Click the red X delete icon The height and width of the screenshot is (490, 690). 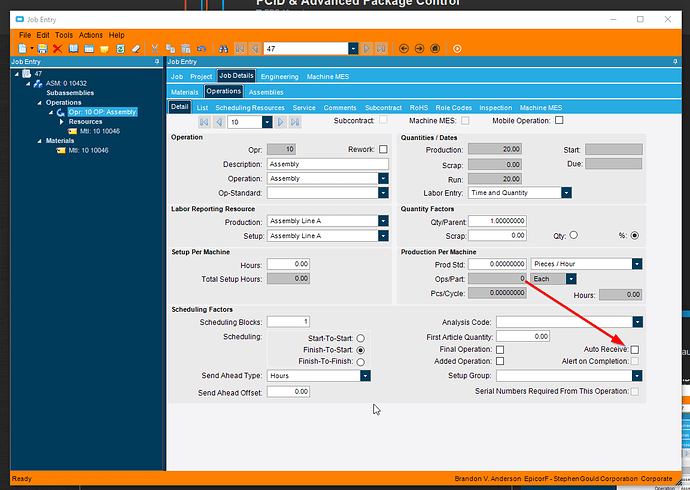[57, 48]
